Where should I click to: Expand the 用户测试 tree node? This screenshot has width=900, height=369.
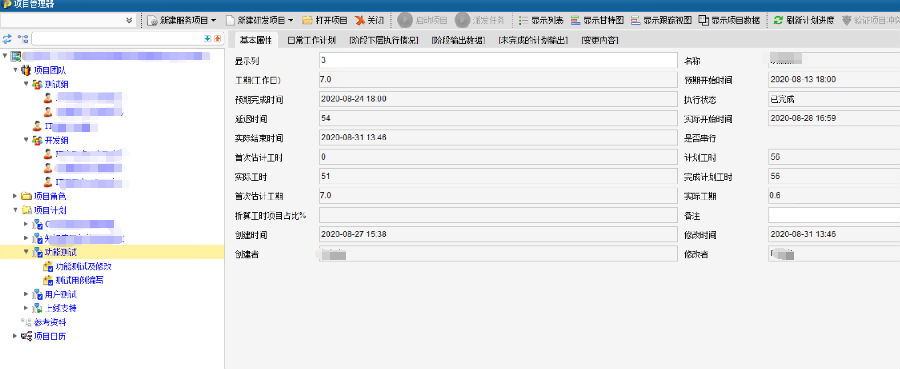26,294
